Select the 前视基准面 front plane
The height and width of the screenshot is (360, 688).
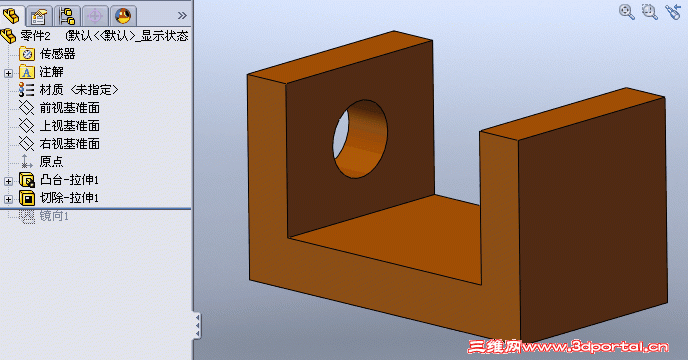tap(70, 108)
